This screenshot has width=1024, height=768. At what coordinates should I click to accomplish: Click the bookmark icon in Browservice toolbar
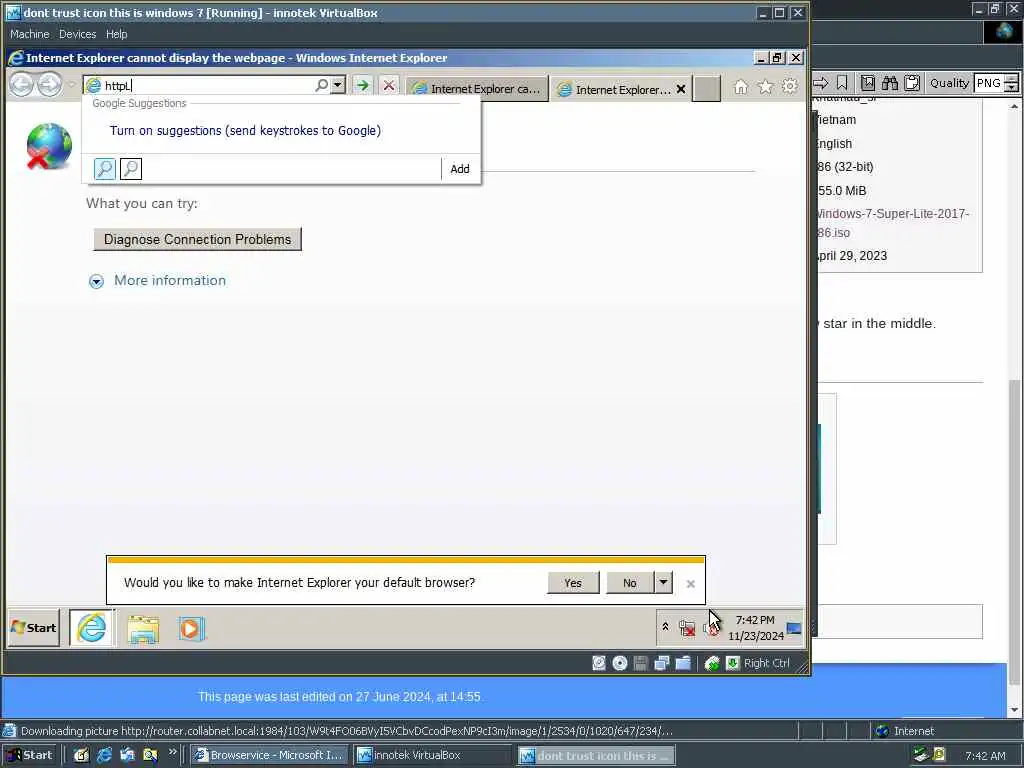[842, 83]
